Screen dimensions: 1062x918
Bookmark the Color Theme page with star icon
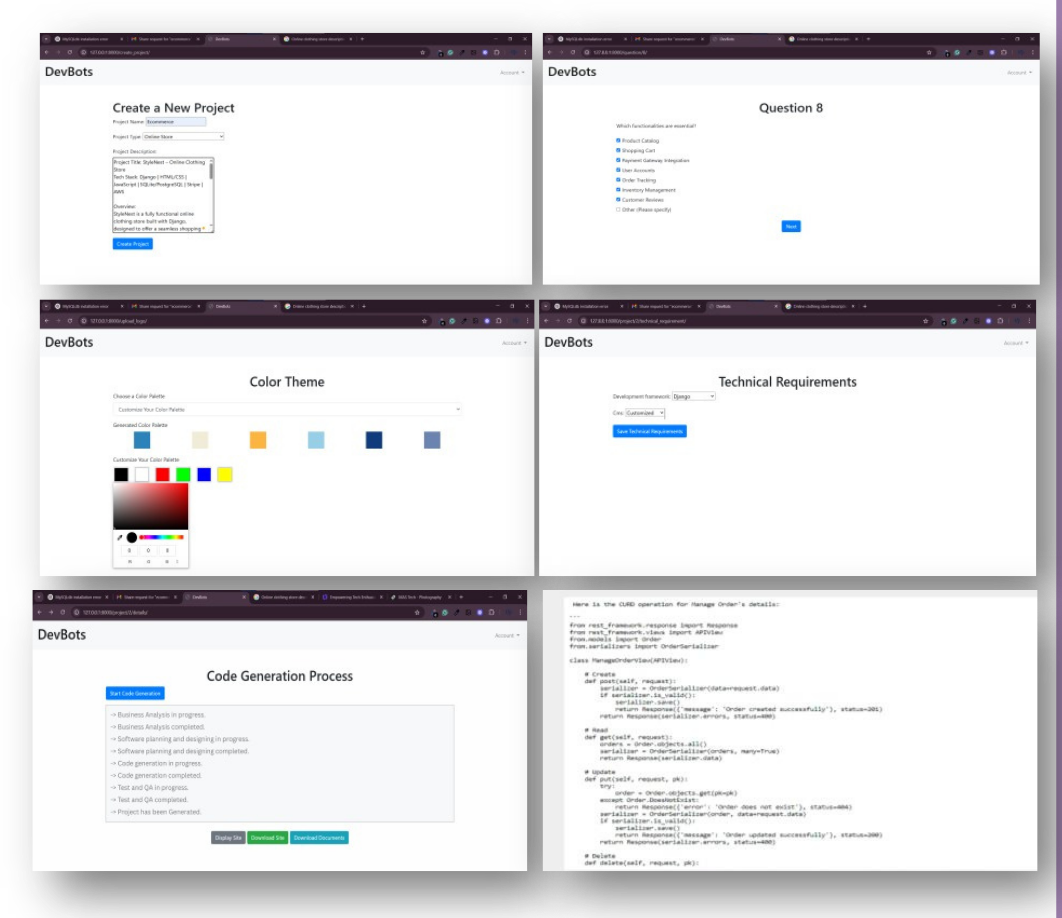pyautogui.click(x=424, y=320)
